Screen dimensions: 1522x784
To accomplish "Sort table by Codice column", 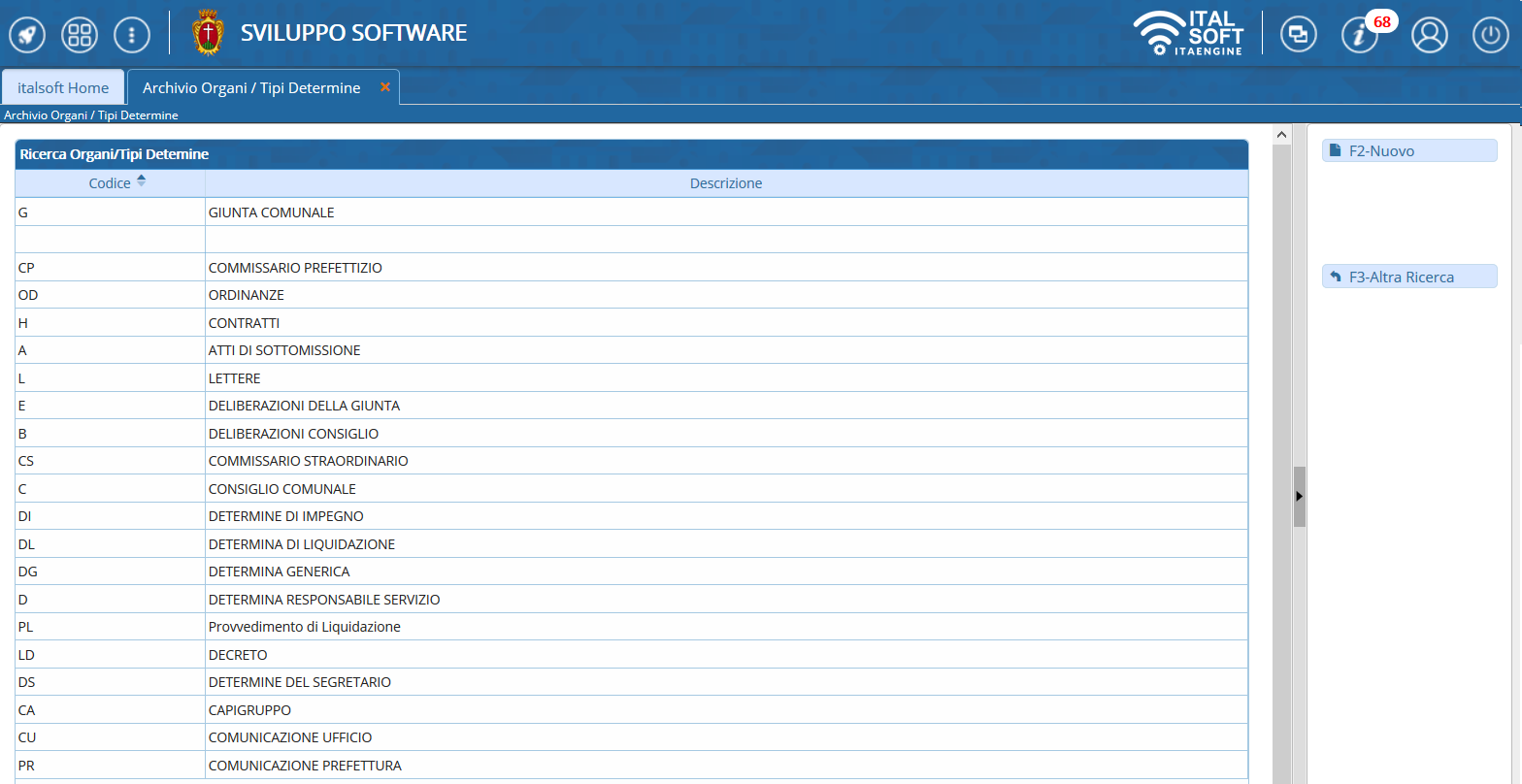I will click(x=110, y=183).
